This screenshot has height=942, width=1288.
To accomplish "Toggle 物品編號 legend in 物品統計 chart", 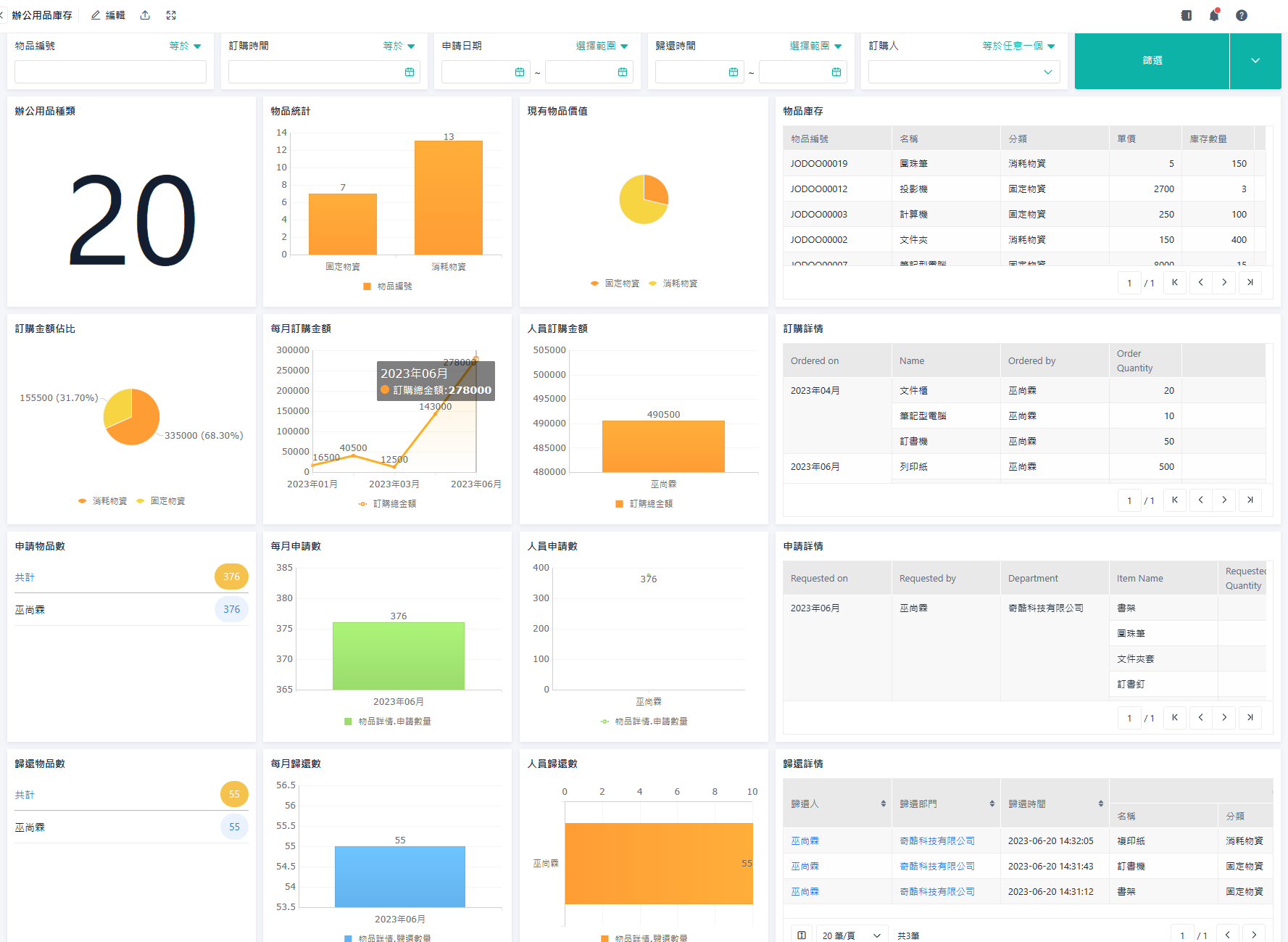I will 387,286.
